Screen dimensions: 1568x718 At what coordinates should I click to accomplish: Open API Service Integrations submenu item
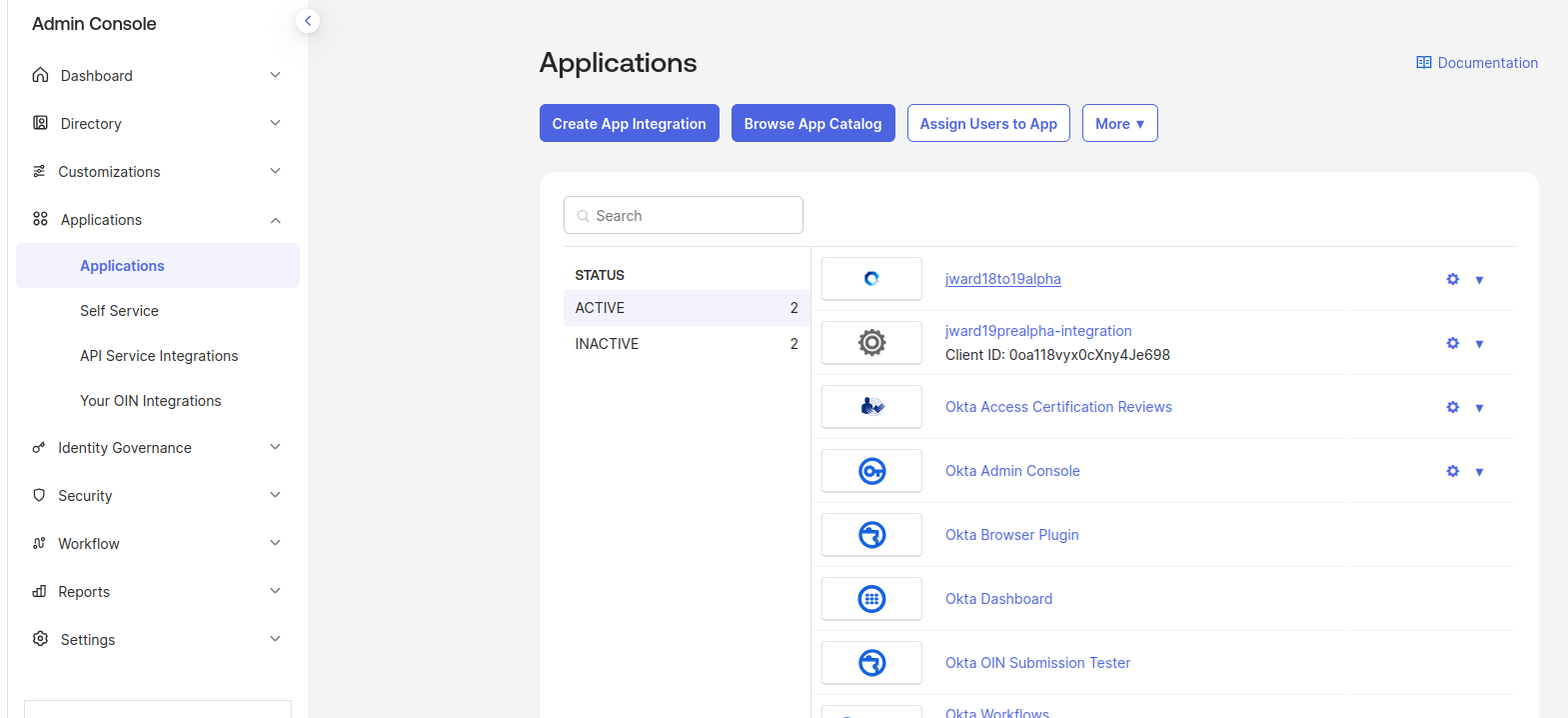point(158,356)
